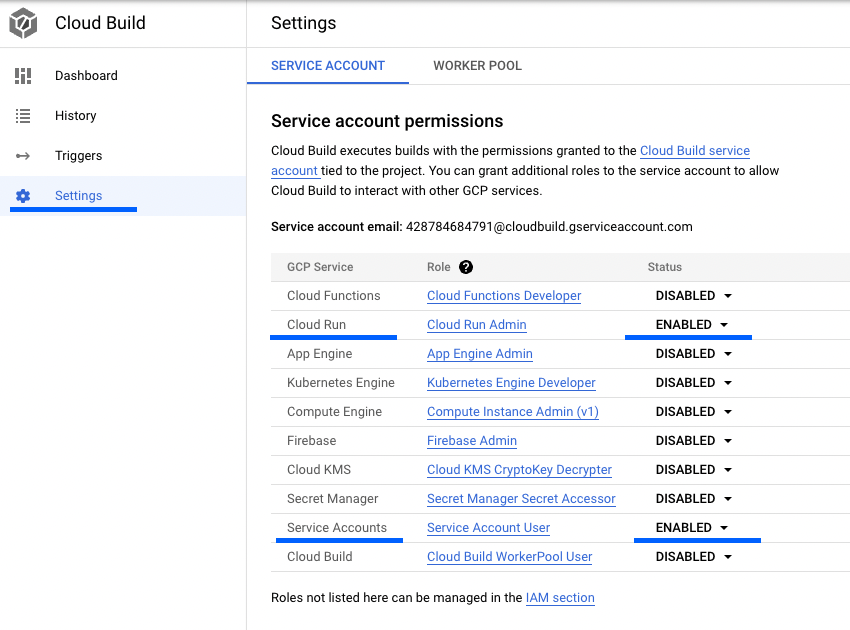This screenshot has height=630, width=850.
Task: Switch to the Service Account tab
Action: pos(328,66)
